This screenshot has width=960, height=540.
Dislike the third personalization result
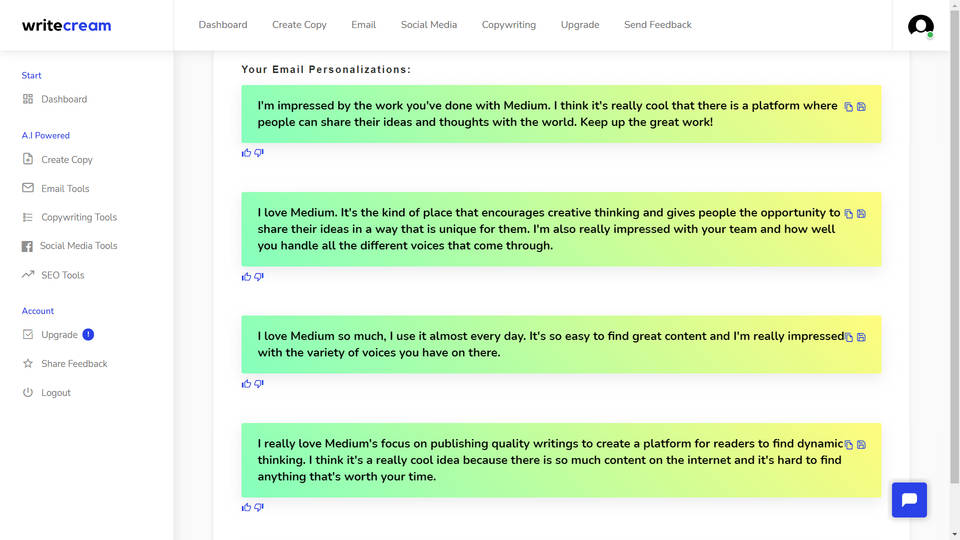click(x=259, y=384)
